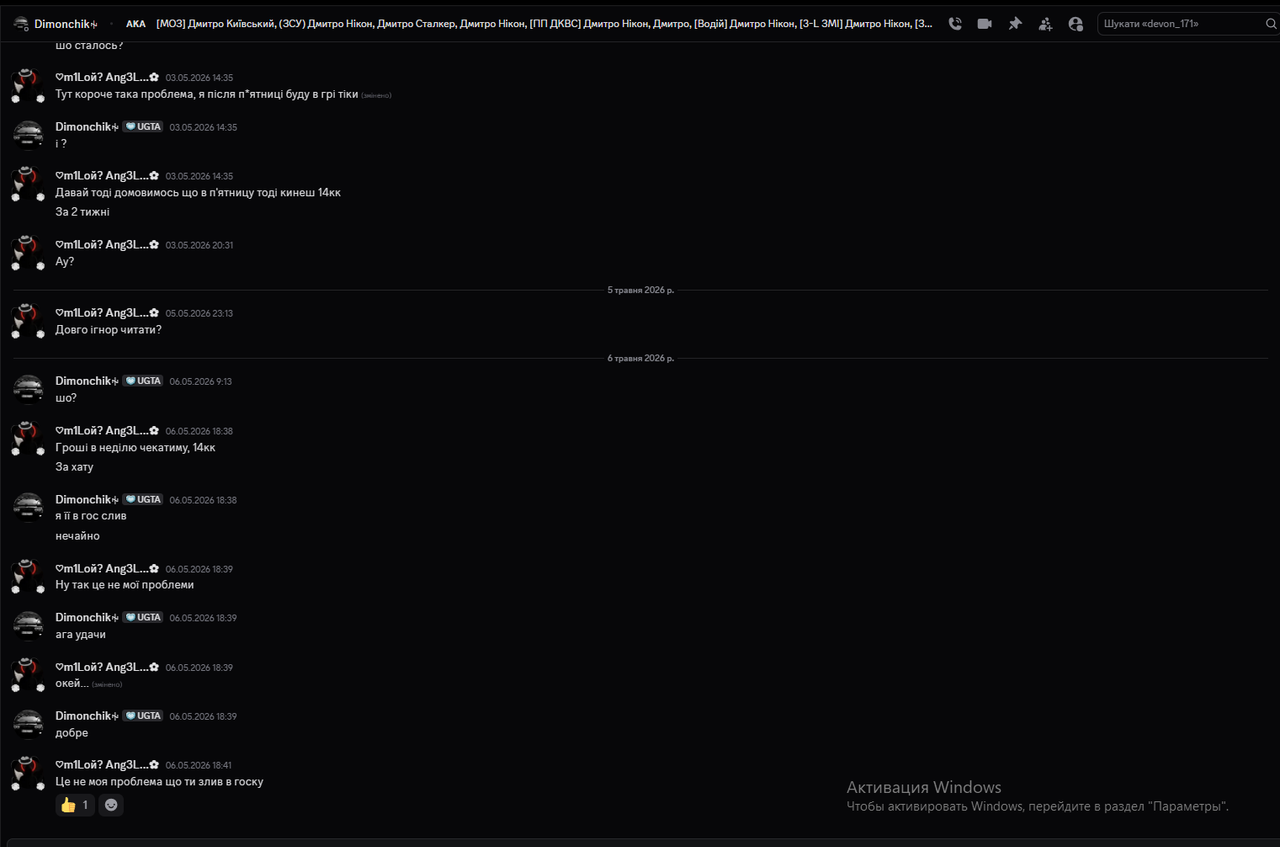Open avatar beside 'Давай тоді домовимось' message
Screen dimensions: 1280x847
point(28,184)
